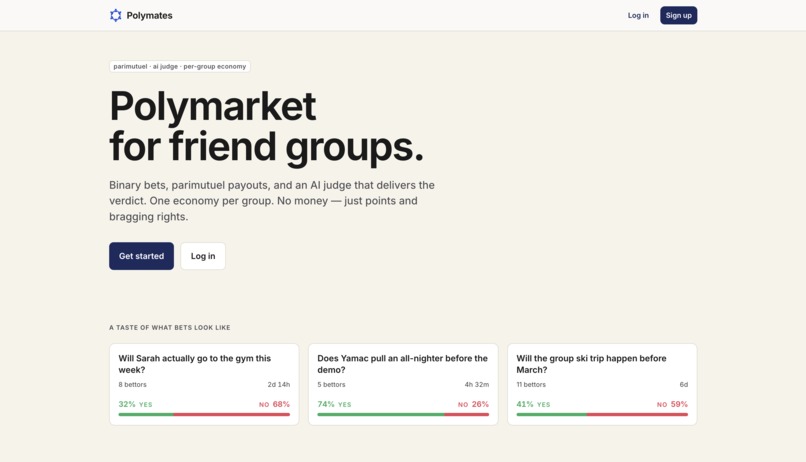Viewport: 806px width, 462px height.
Task: Click the Binary bets description paragraph
Action: 272,201
